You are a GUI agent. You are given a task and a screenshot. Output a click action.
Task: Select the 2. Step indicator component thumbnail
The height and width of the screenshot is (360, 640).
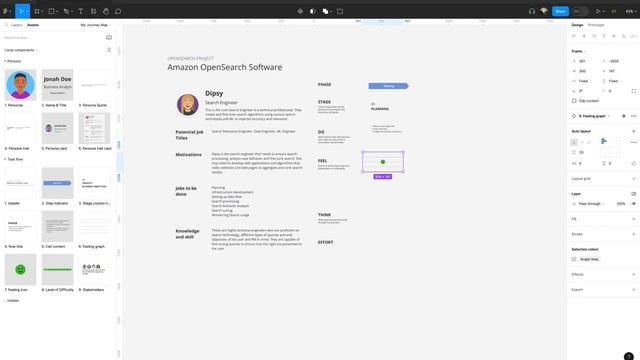58,183
